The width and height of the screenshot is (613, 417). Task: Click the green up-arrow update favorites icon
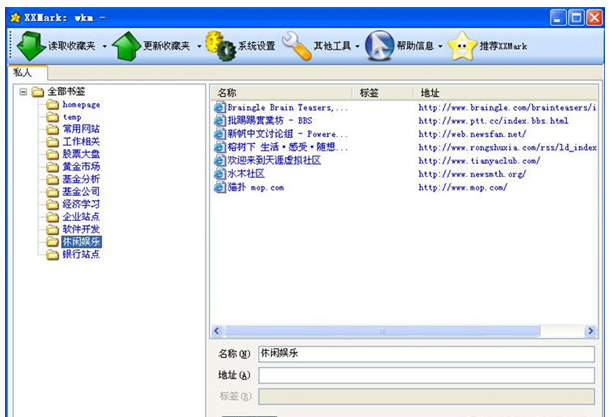click(126, 46)
